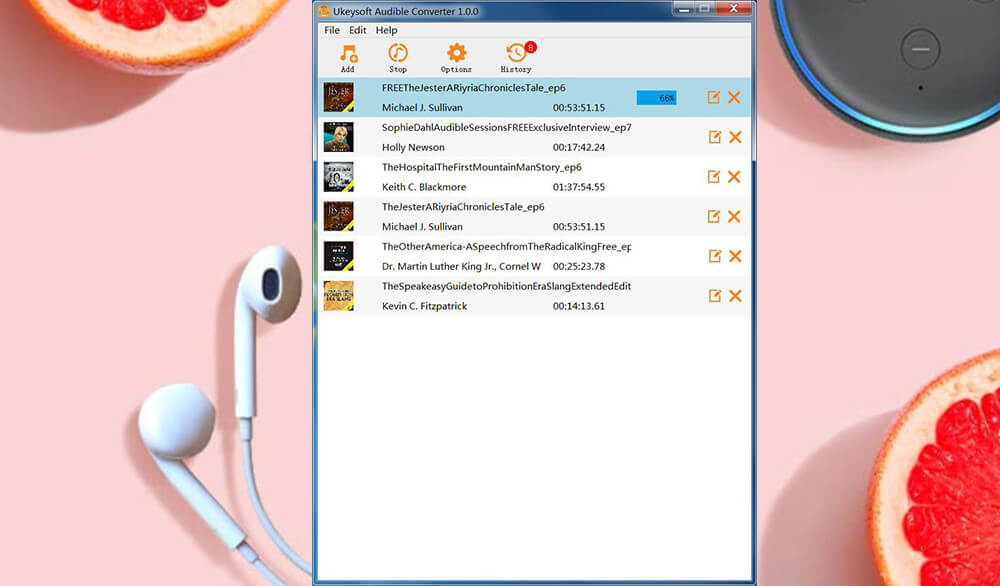
Task: Click title TheOtherAmerica-ASpeechfromTheRadicalKingFree
Action: click(506, 246)
